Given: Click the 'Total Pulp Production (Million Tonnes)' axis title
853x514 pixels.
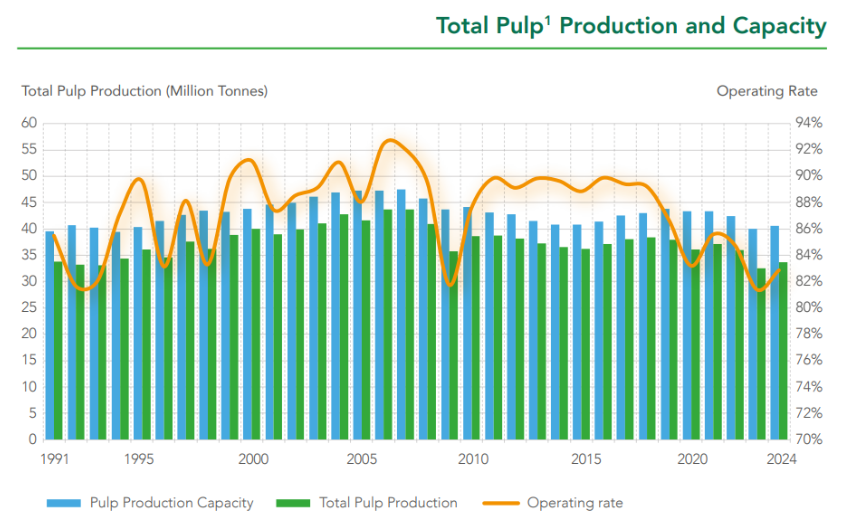Looking at the screenshot, I should click(145, 91).
